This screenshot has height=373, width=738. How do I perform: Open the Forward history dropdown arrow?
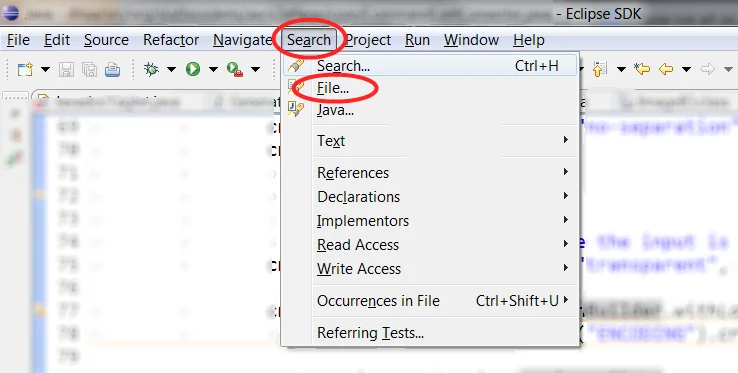click(728, 69)
